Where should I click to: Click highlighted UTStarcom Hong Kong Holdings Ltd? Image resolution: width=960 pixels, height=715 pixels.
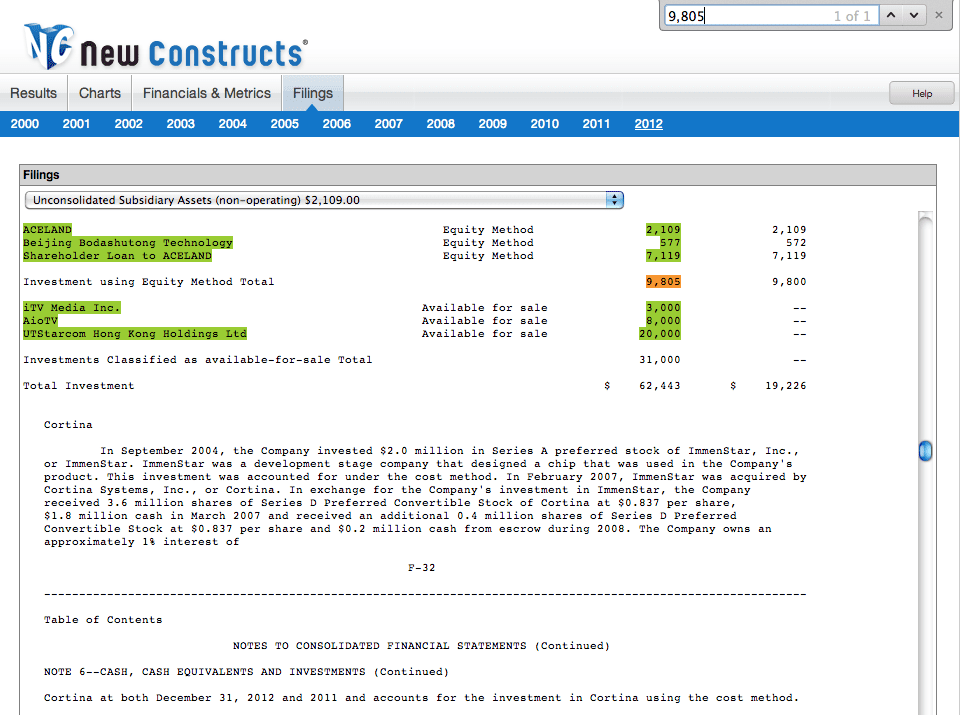click(135, 334)
